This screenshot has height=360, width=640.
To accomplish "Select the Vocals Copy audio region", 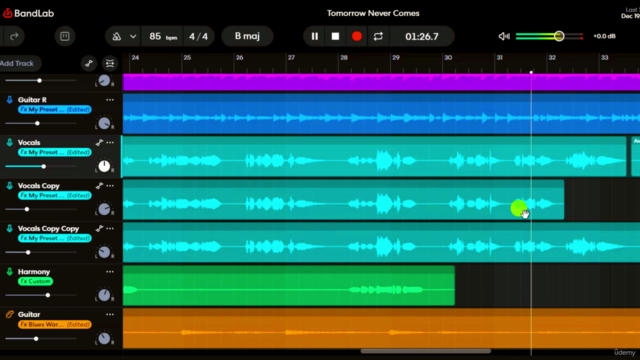I will pyautogui.click(x=343, y=200).
